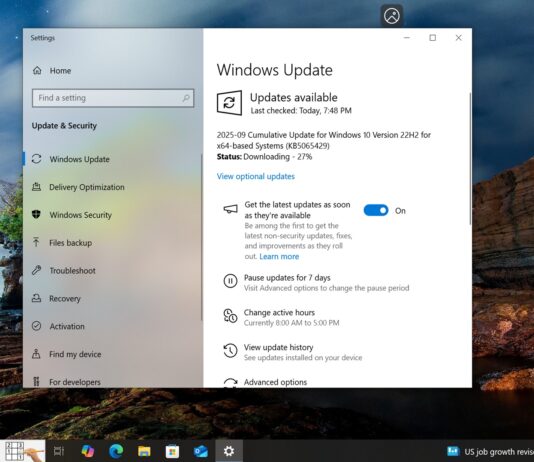This screenshot has height=462, width=534.
Task: Click the main pane vertical scrollbar
Action: [470, 158]
